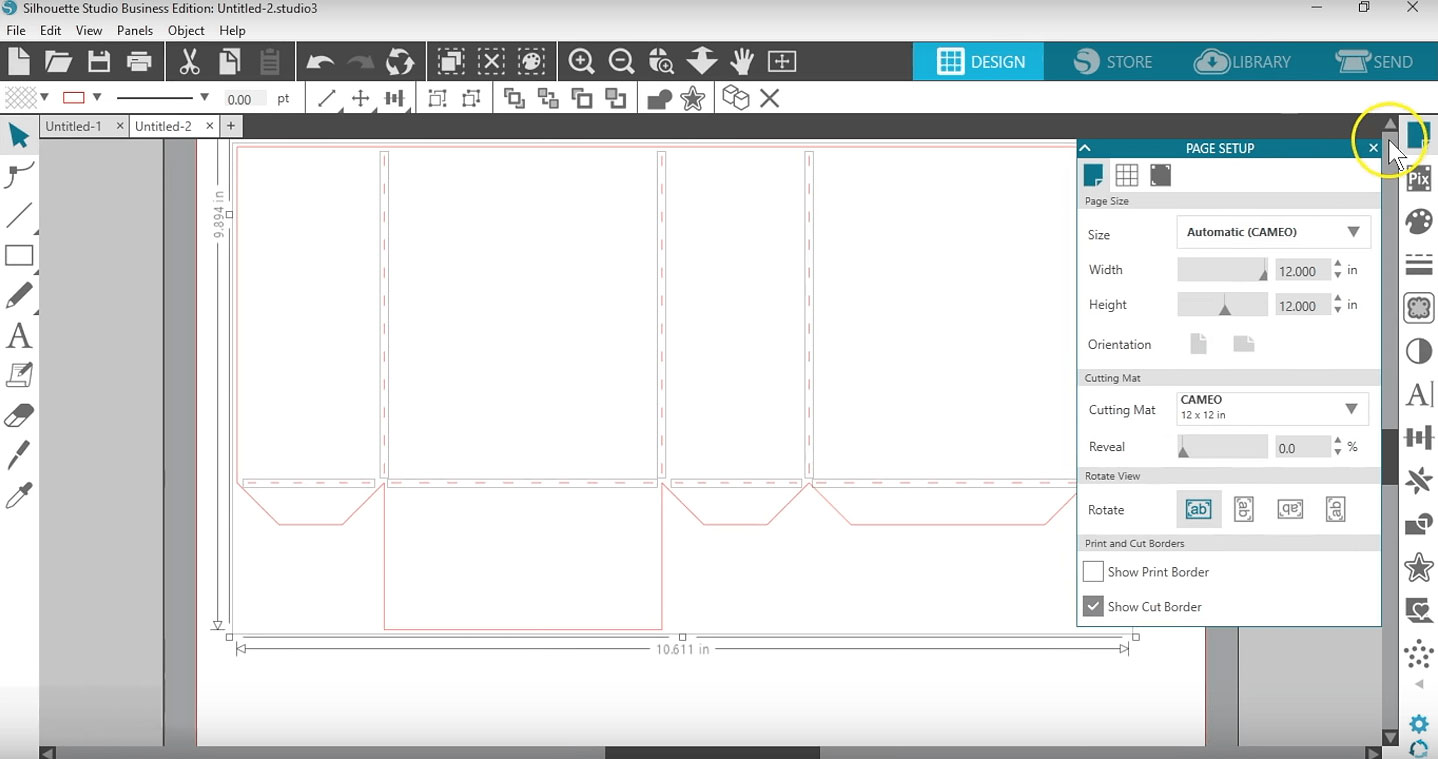This screenshot has width=1438, height=759.
Task: Choose the Knife tool
Action: (18, 456)
